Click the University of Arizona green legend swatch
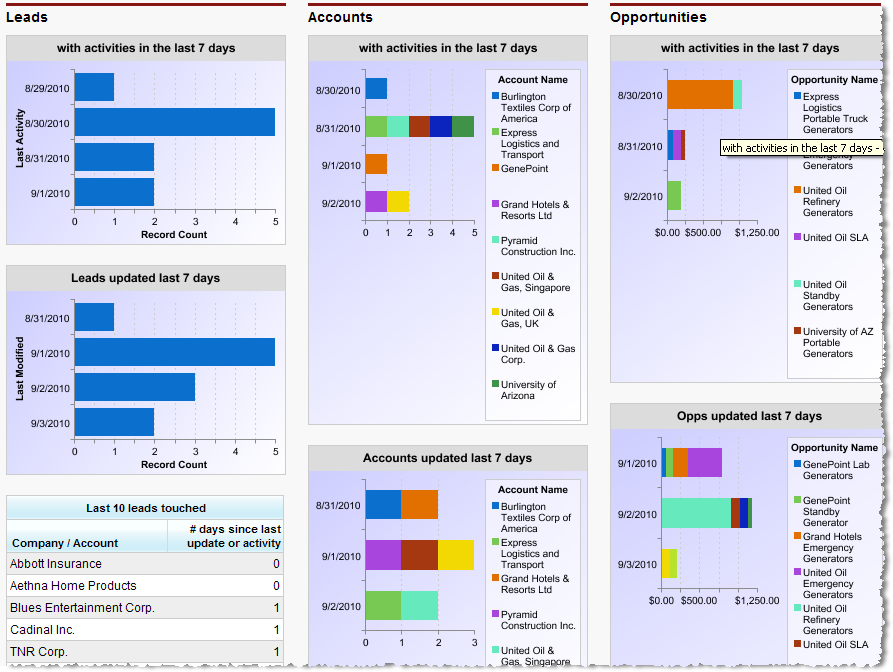Image resolution: width=893 pixels, height=672 pixels. coord(495,384)
